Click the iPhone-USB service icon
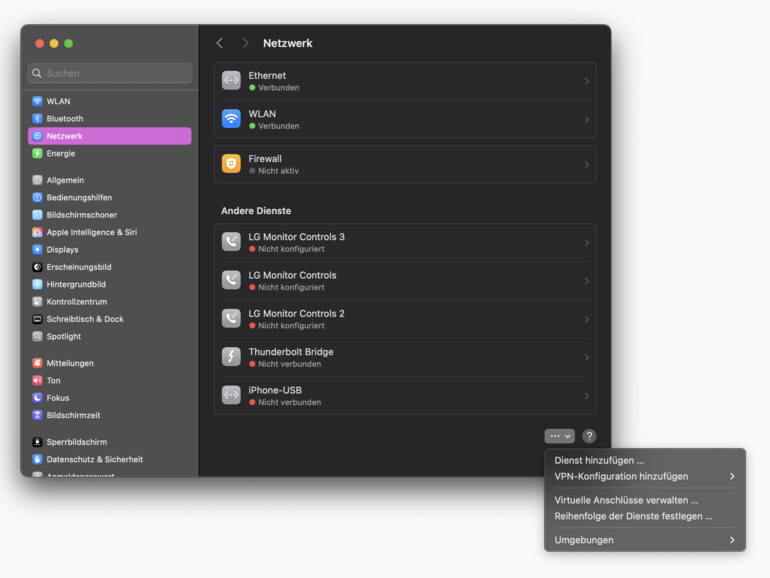 pos(231,395)
